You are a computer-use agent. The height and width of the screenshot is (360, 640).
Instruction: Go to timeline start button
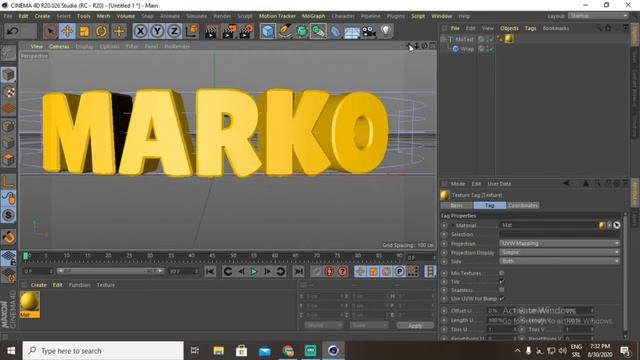click(210, 271)
